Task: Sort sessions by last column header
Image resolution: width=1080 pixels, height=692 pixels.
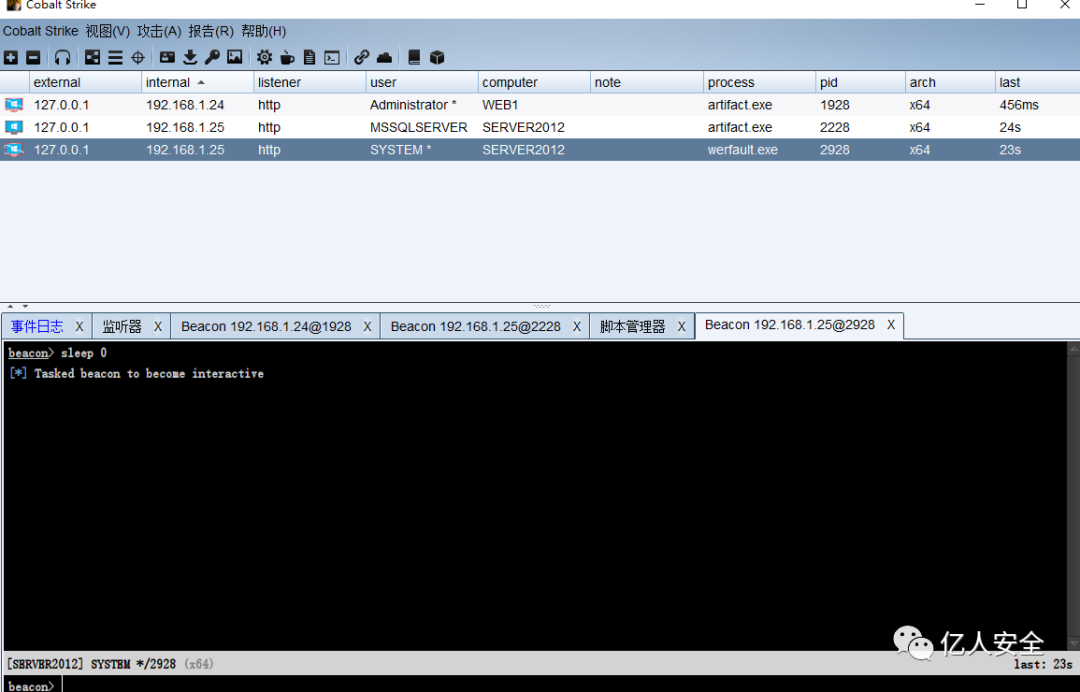Action: (1037, 83)
